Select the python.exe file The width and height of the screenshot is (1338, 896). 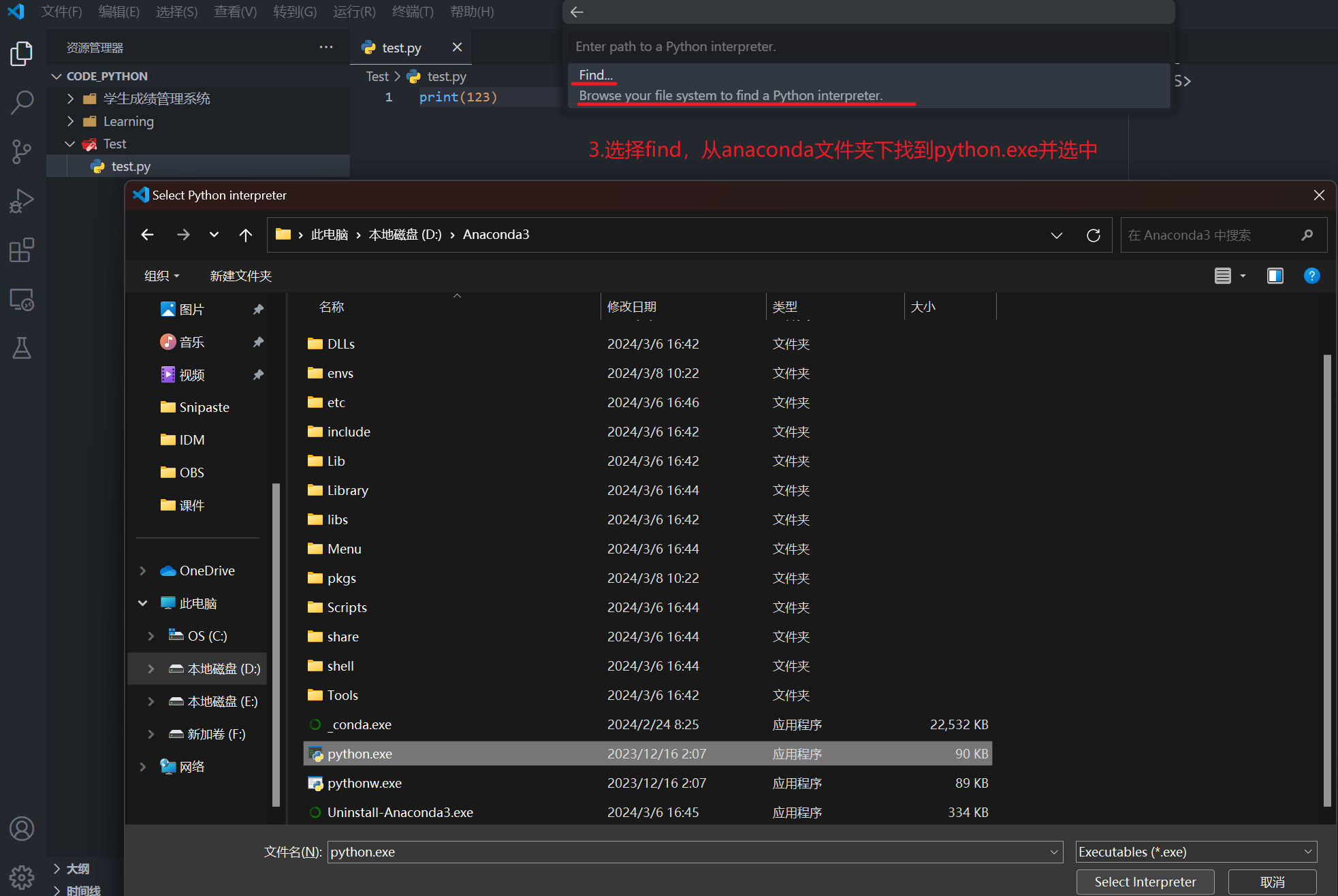click(648, 754)
